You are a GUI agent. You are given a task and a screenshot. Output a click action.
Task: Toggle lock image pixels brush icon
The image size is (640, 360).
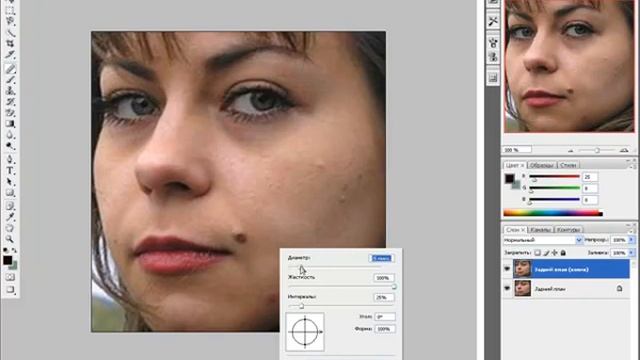point(546,253)
